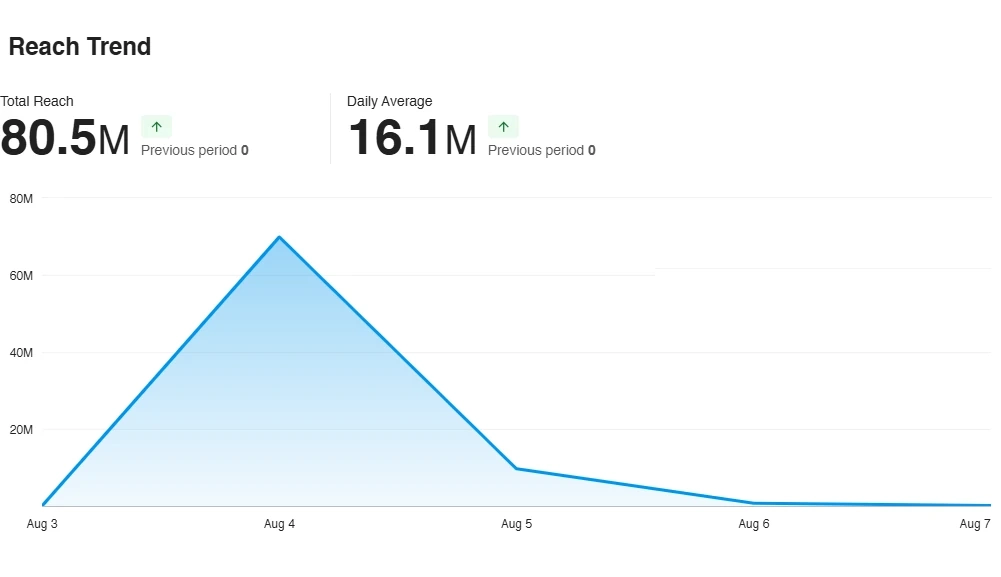Click the 40M y-axis label
Screen dimensions: 1001x577
pyautogui.click(x=21, y=353)
